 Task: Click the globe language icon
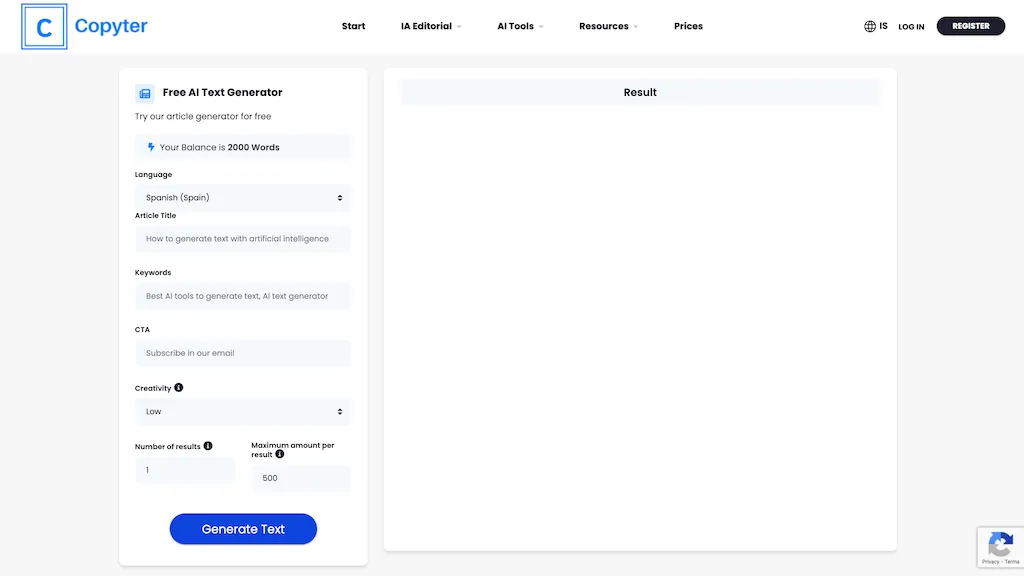pyautogui.click(x=869, y=27)
